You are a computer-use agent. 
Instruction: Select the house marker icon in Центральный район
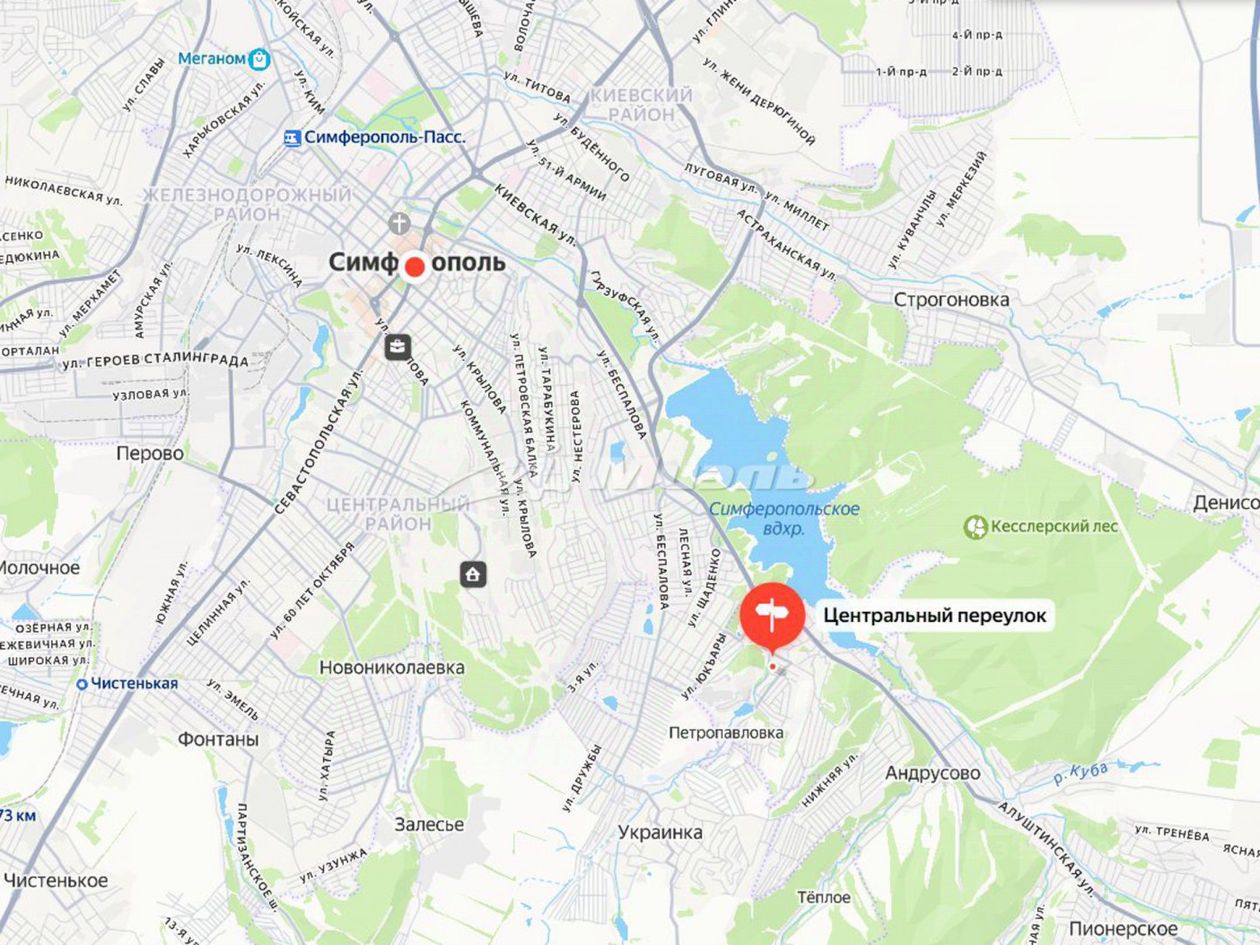[473, 574]
